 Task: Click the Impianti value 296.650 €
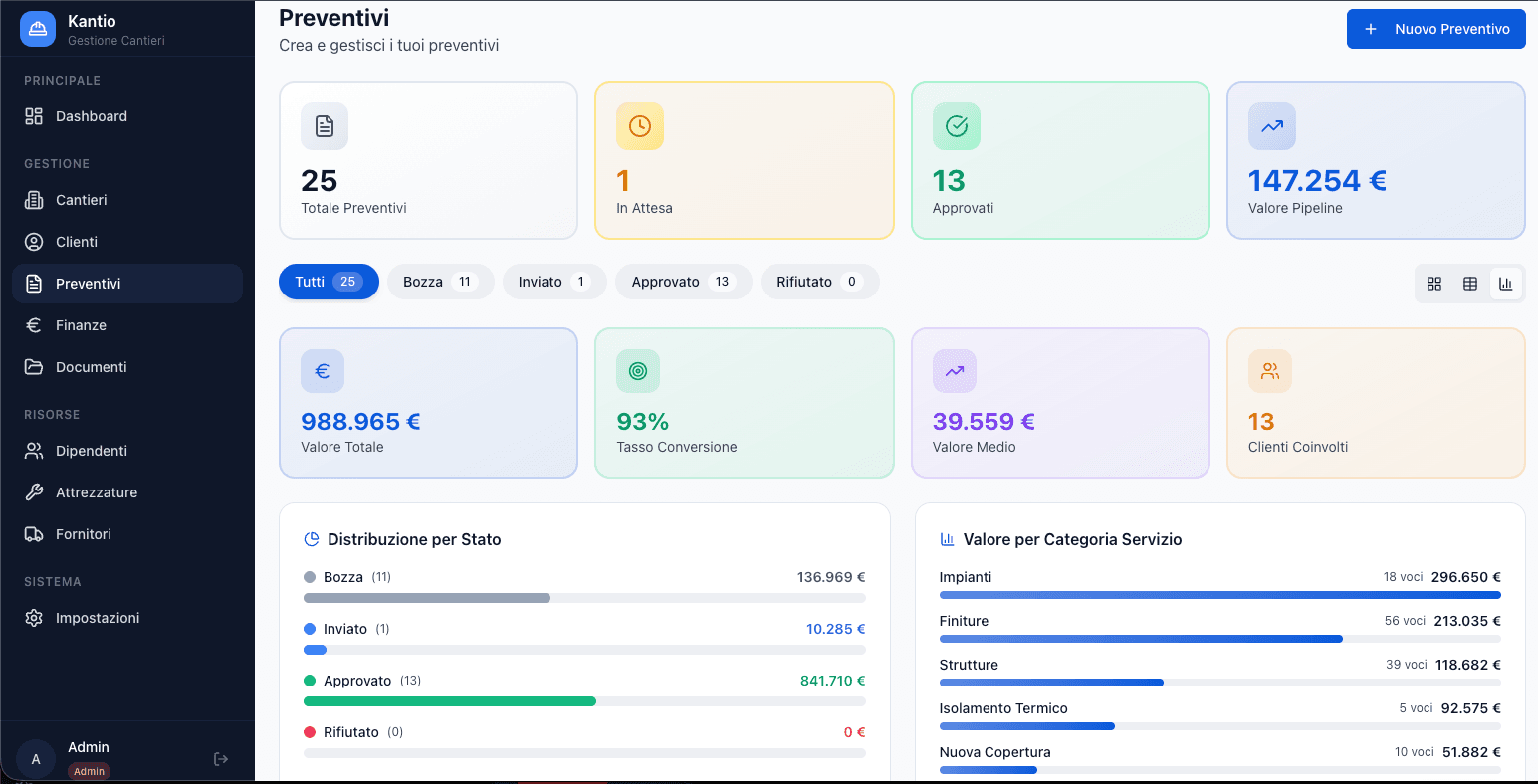point(1466,577)
